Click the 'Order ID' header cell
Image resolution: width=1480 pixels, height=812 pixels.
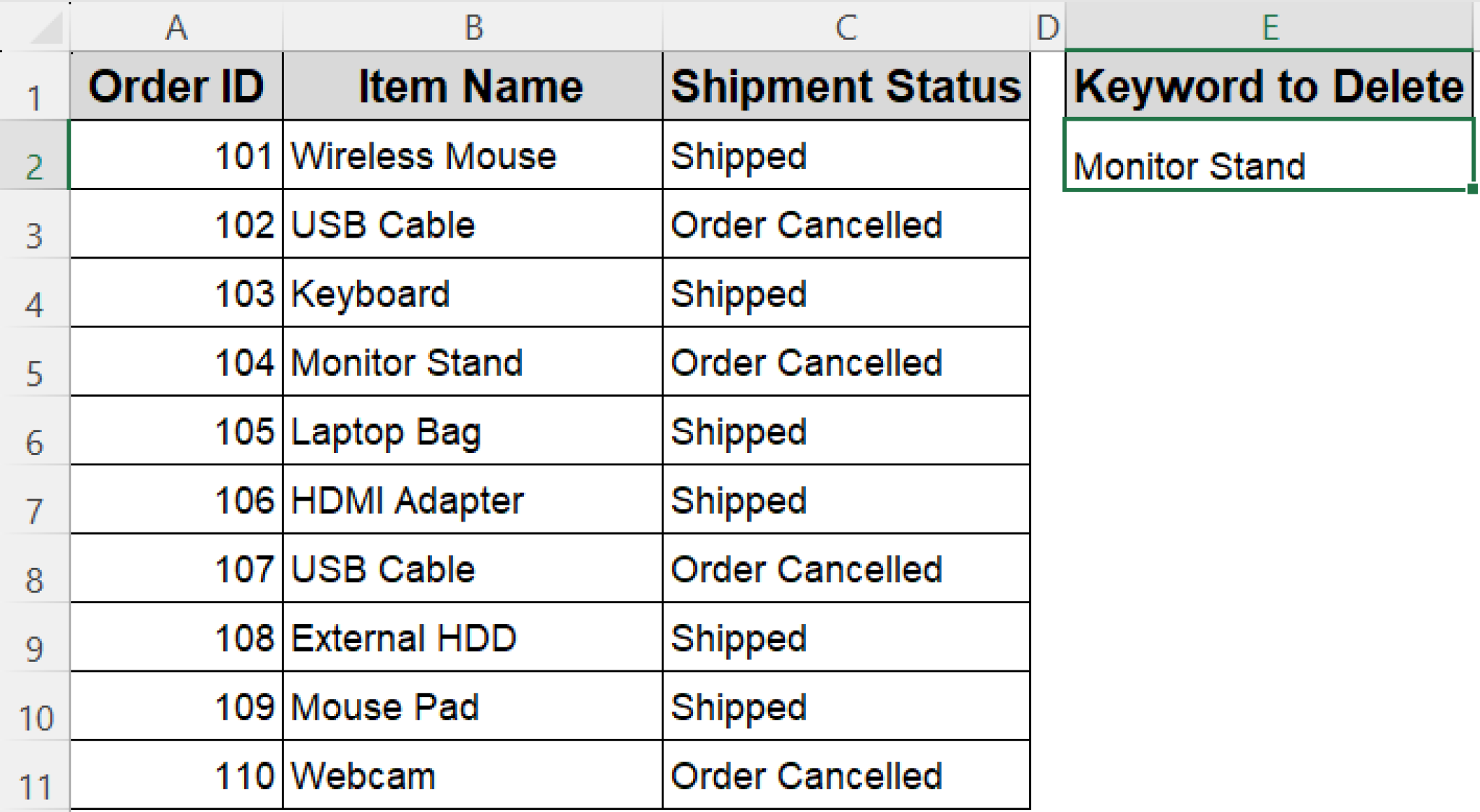tap(176, 87)
